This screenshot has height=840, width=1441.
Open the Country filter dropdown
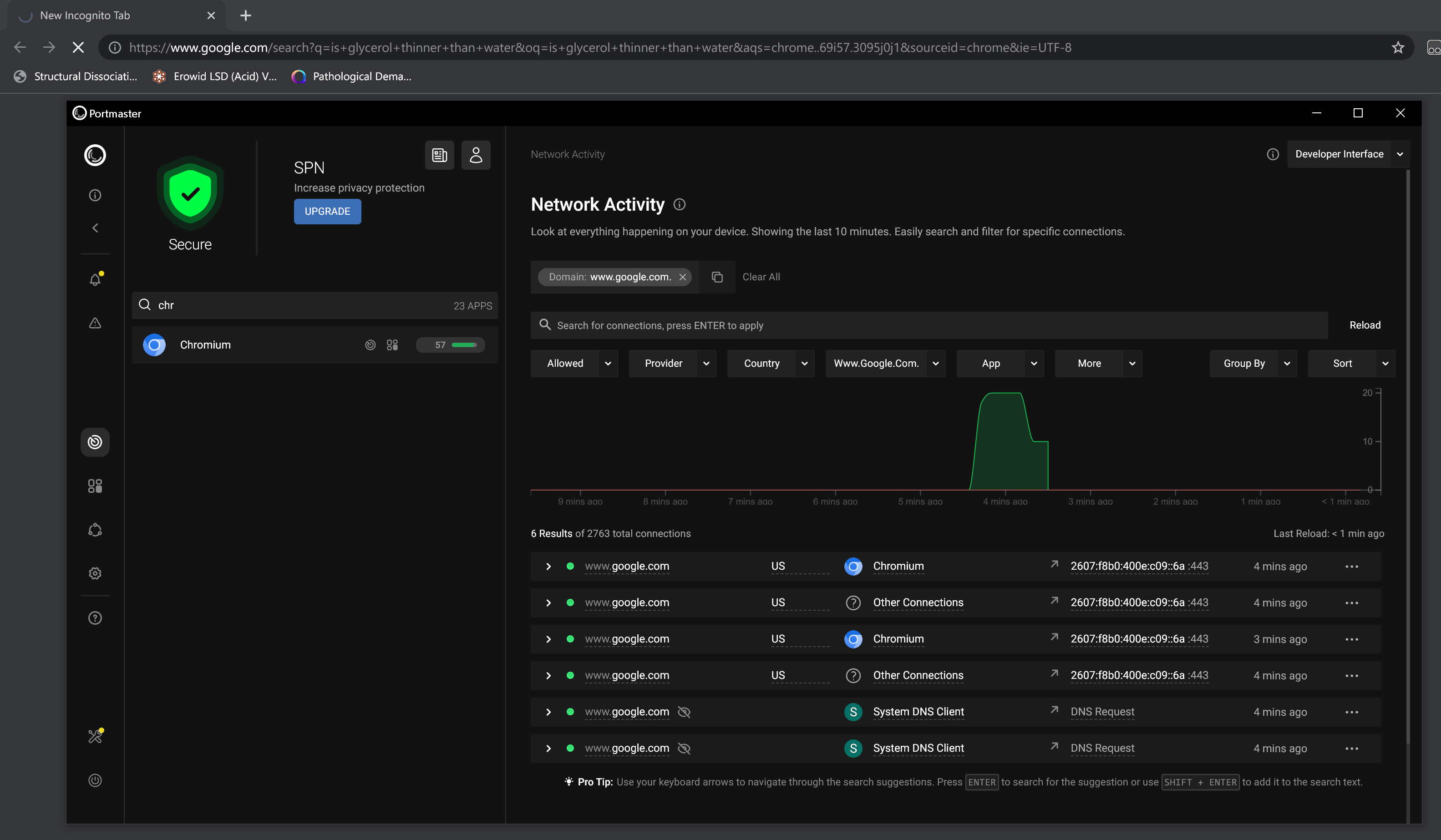pyautogui.click(x=770, y=363)
